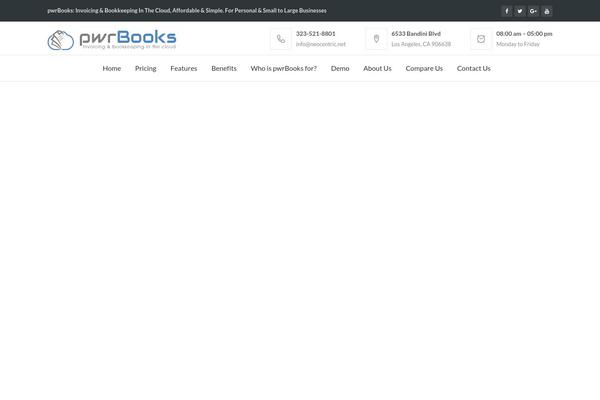
Task: Click the pwrBooks cloud logo
Action: pos(60,40)
